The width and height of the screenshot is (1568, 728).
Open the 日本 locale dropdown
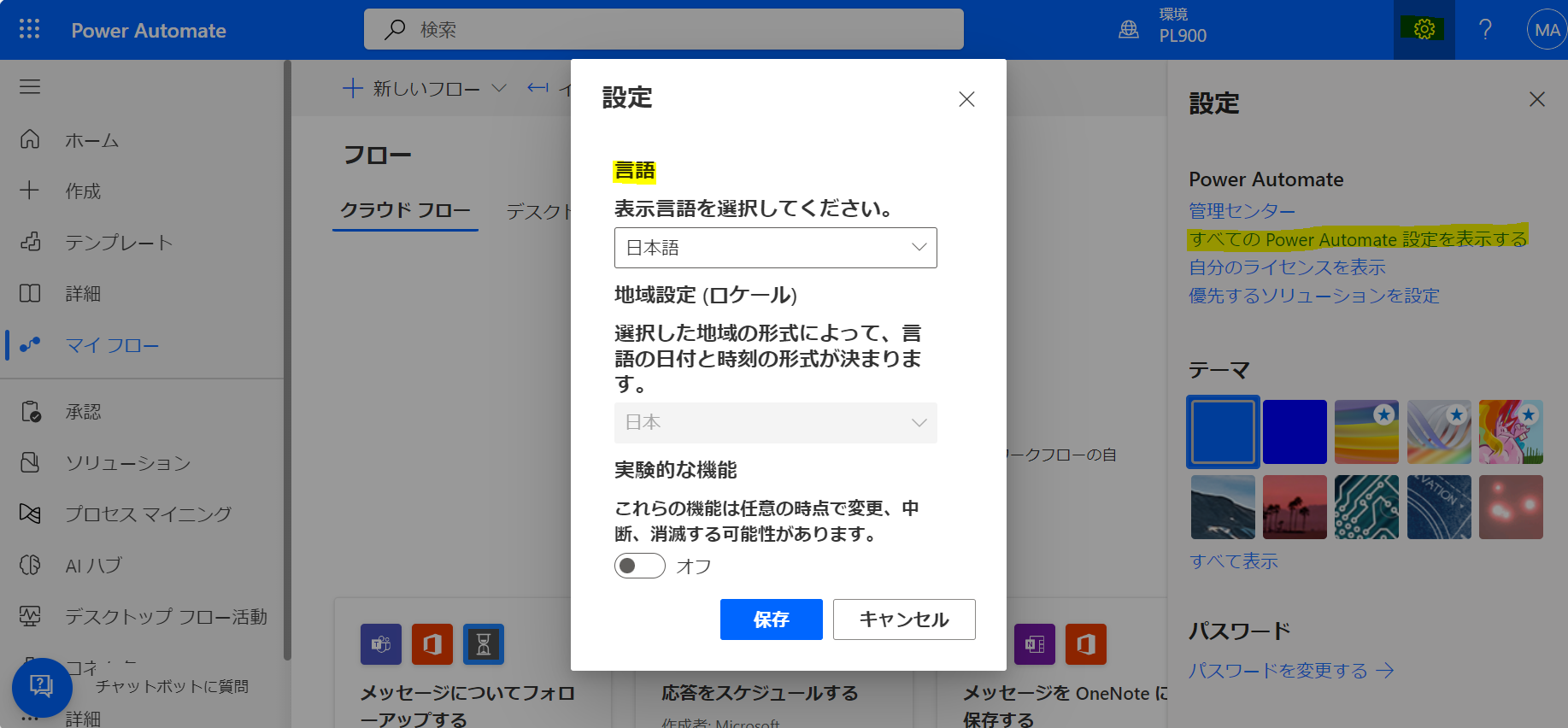[x=776, y=423]
